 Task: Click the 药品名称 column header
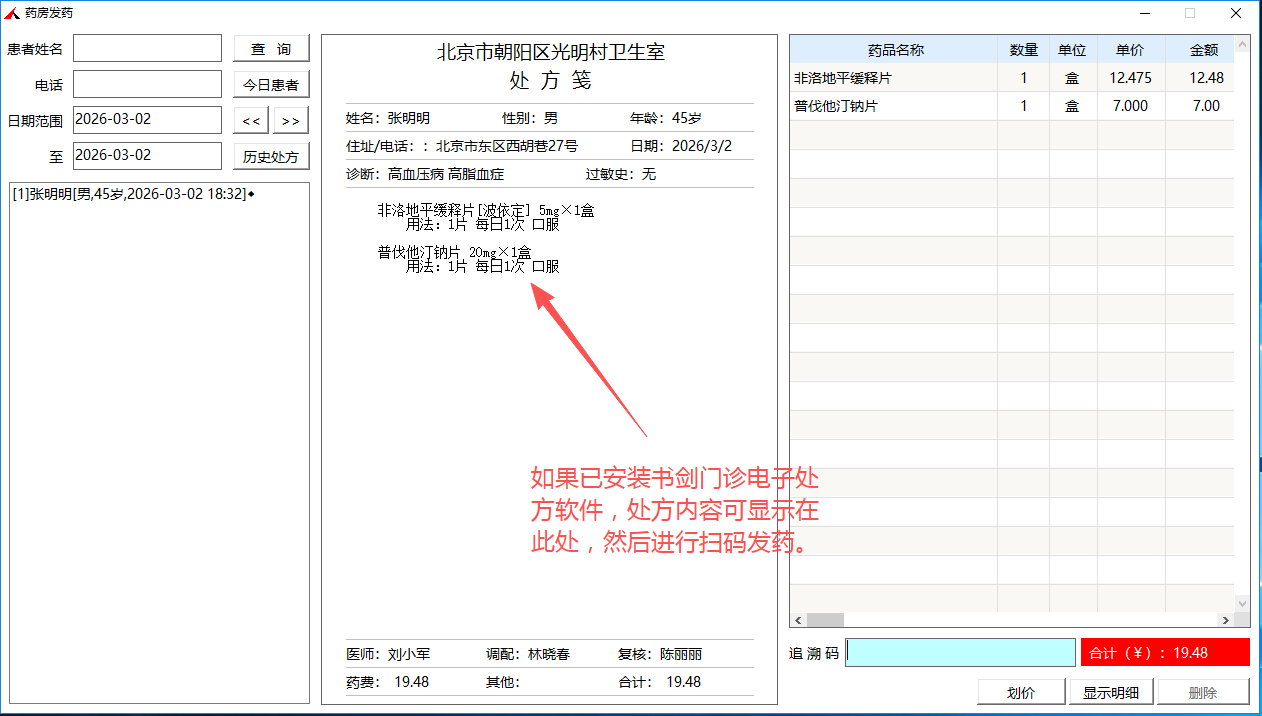[x=894, y=50]
